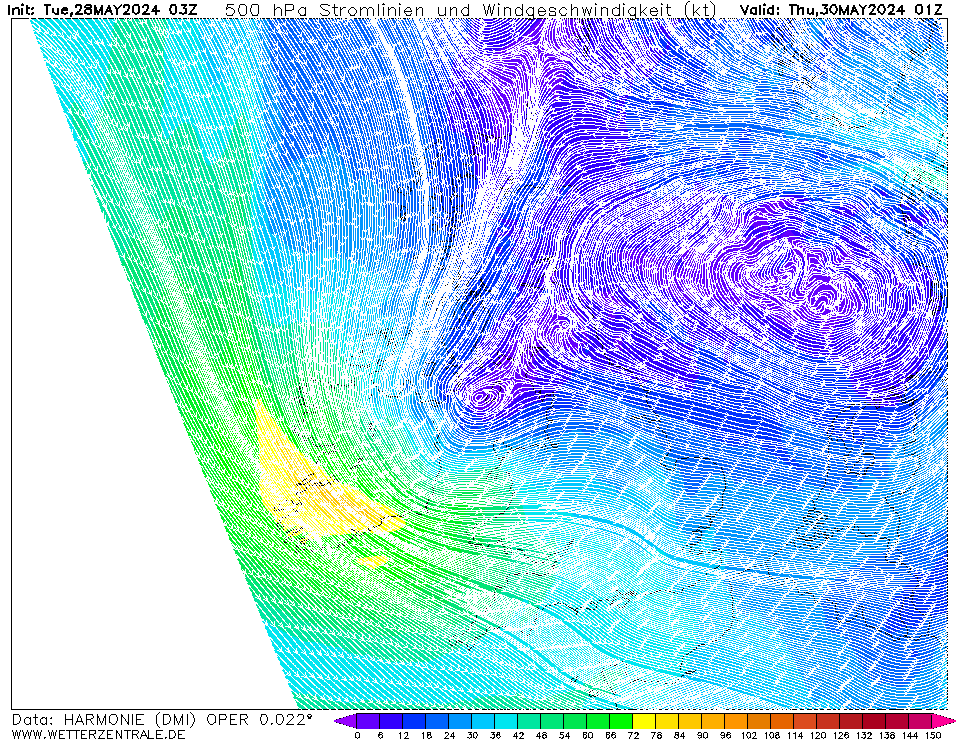Click the 108–114 kt legend swatch
This screenshot has height=741, width=959.
coord(783,721)
